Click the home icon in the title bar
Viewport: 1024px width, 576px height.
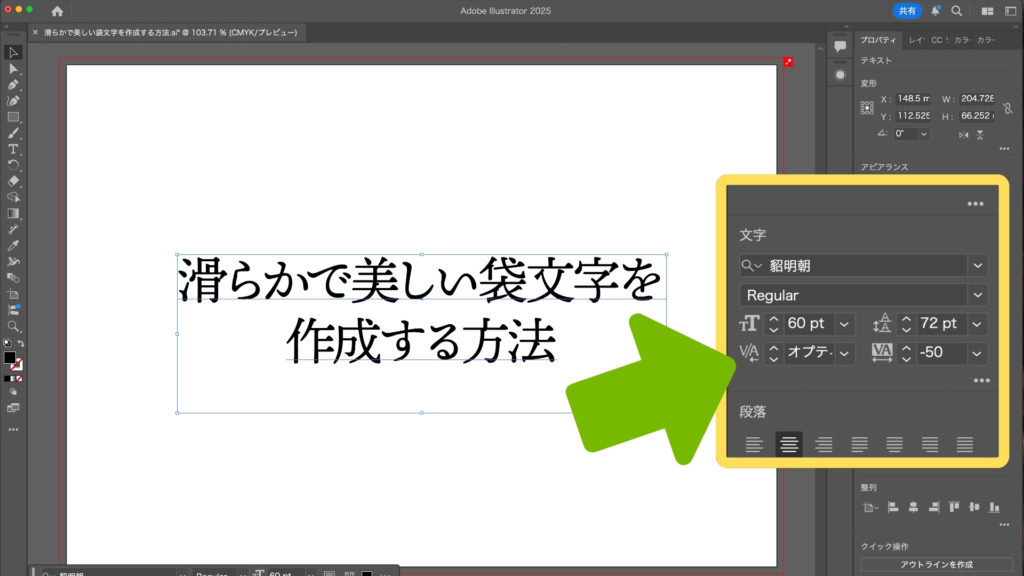coord(57,11)
